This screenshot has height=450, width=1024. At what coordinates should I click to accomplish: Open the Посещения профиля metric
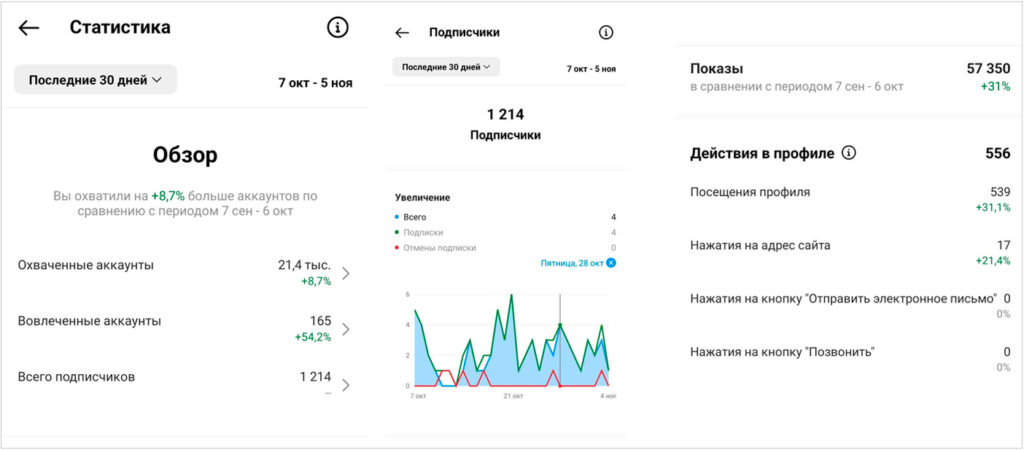pyautogui.click(x=750, y=192)
